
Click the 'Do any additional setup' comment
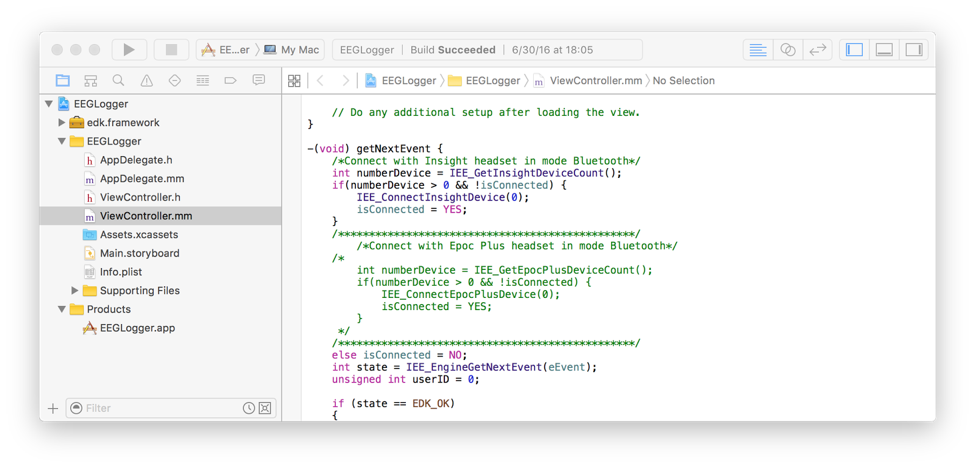tap(486, 112)
